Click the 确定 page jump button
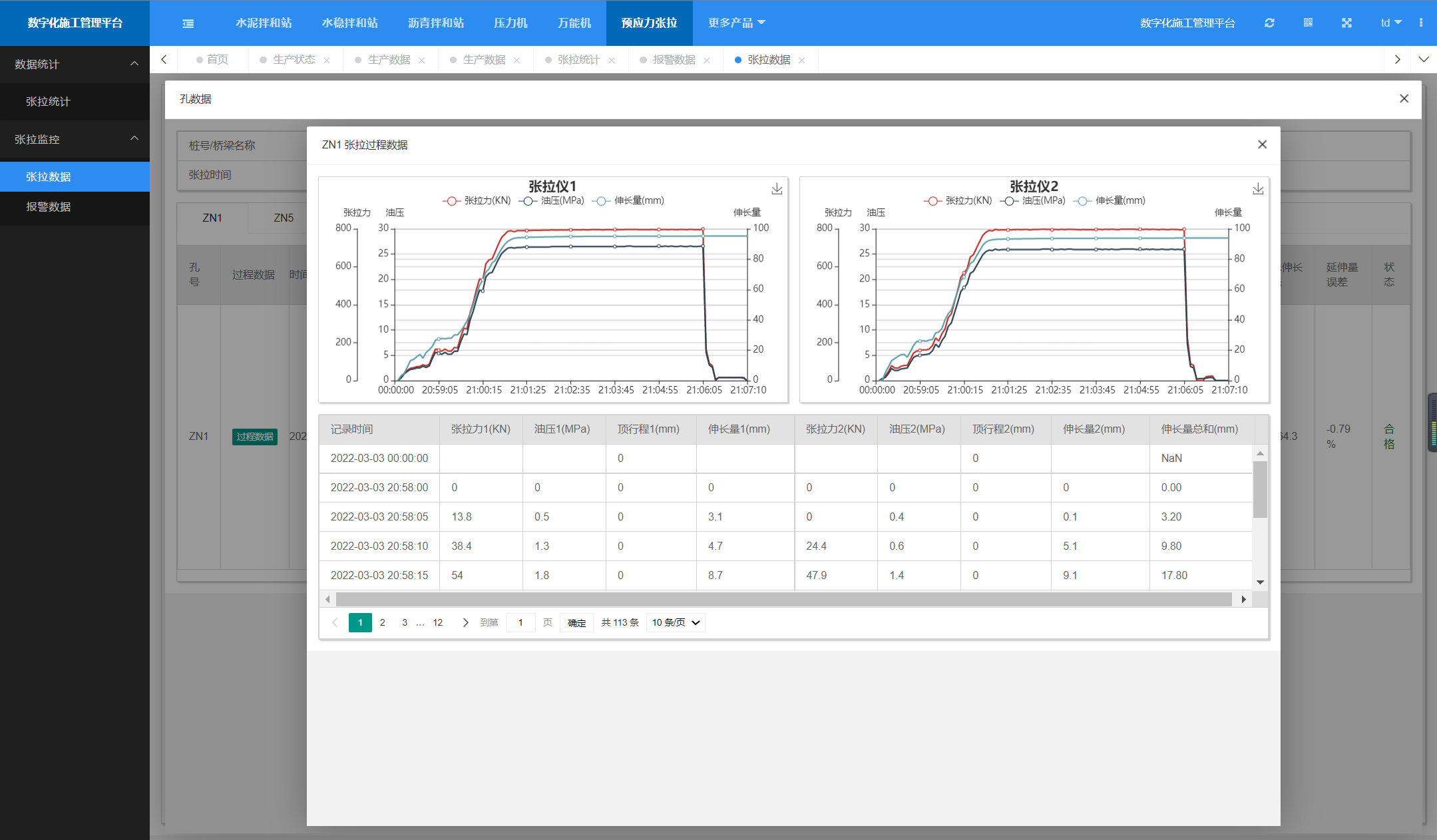 (576, 622)
